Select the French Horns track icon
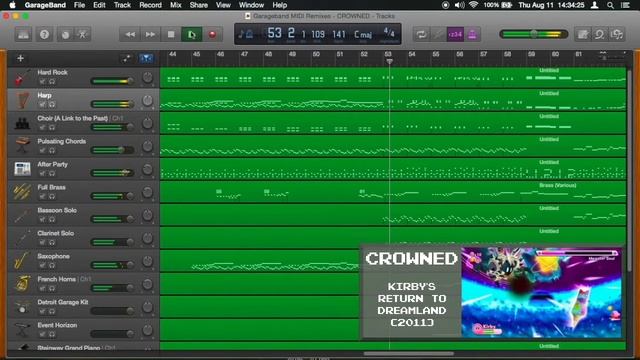Screen dimensions: 640x360 pyautogui.click(x=22, y=284)
